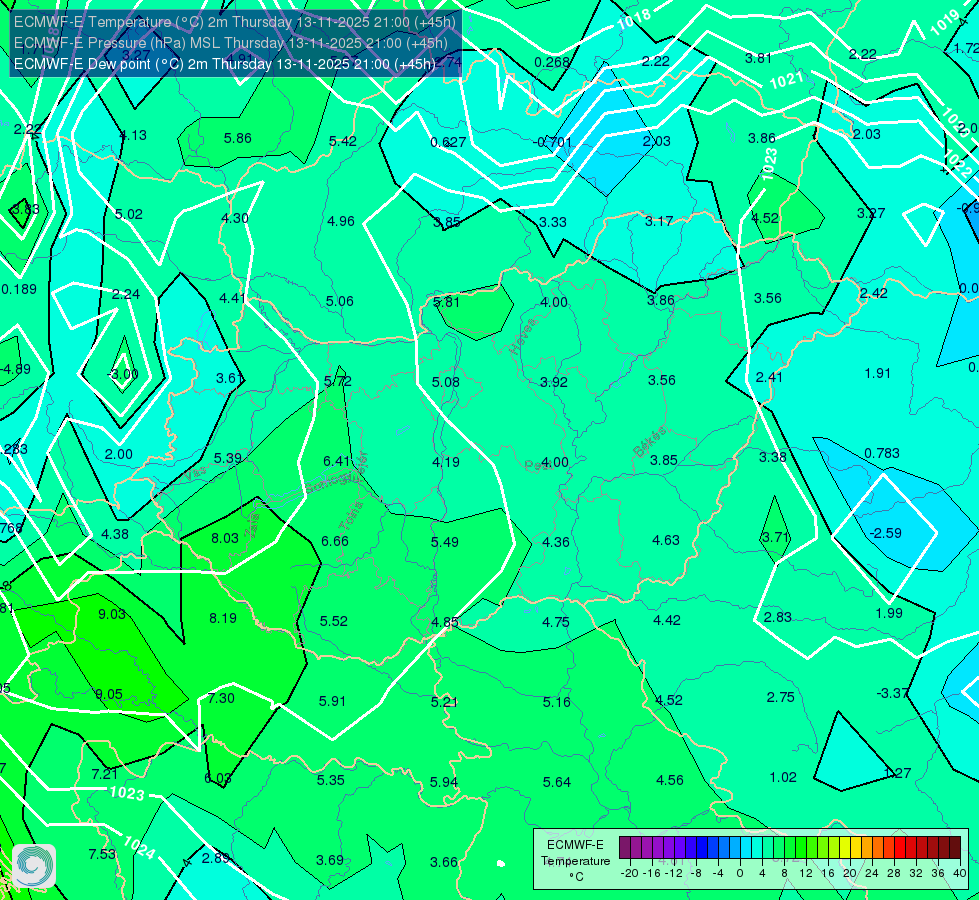Click the 3.81 value on the map
979x900 pixels.
point(759,58)
